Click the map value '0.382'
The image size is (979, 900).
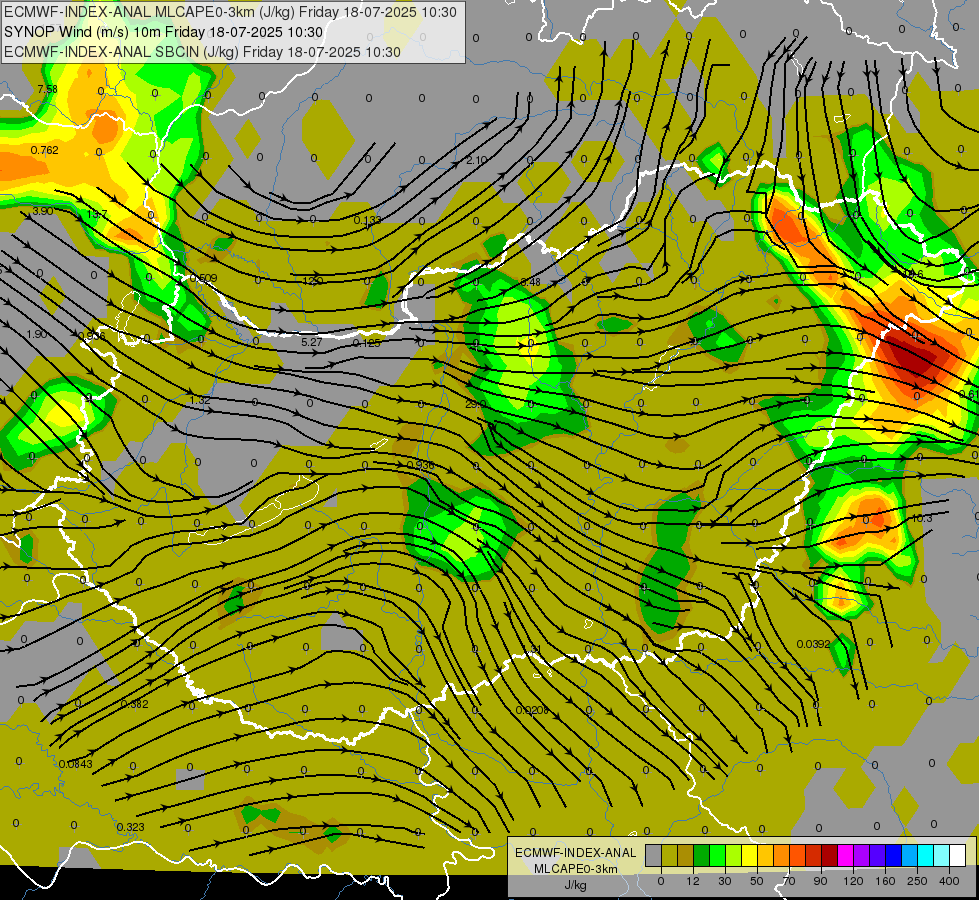134,704
